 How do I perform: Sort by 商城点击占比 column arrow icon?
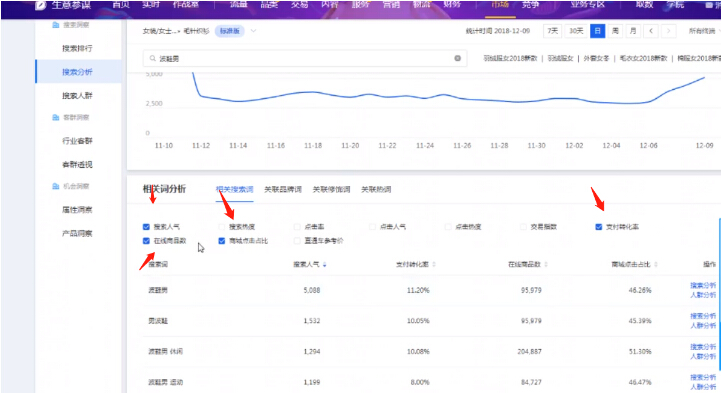pos(656,264)
